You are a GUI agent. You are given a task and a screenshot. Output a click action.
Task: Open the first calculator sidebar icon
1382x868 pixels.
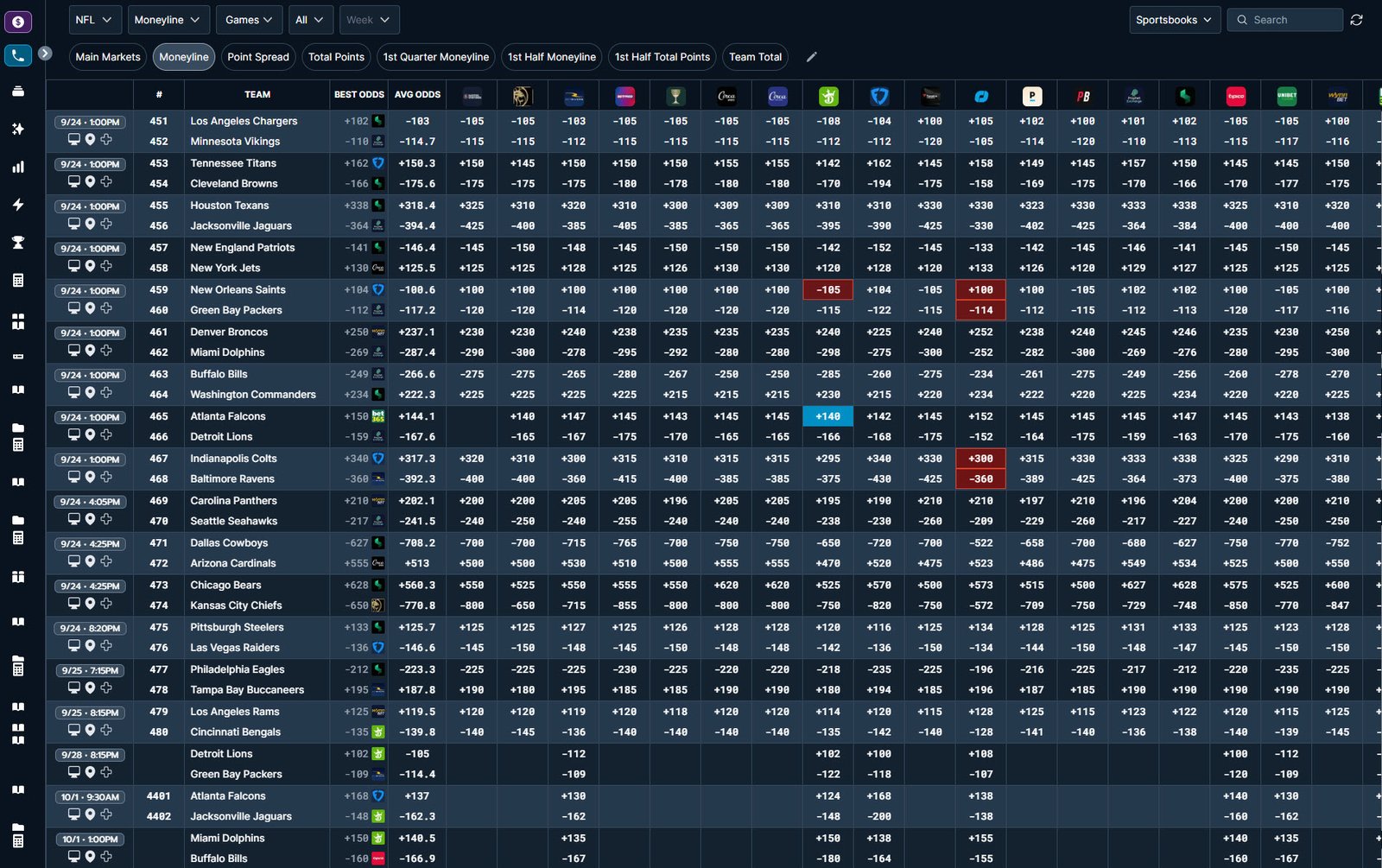coord(18,281)
